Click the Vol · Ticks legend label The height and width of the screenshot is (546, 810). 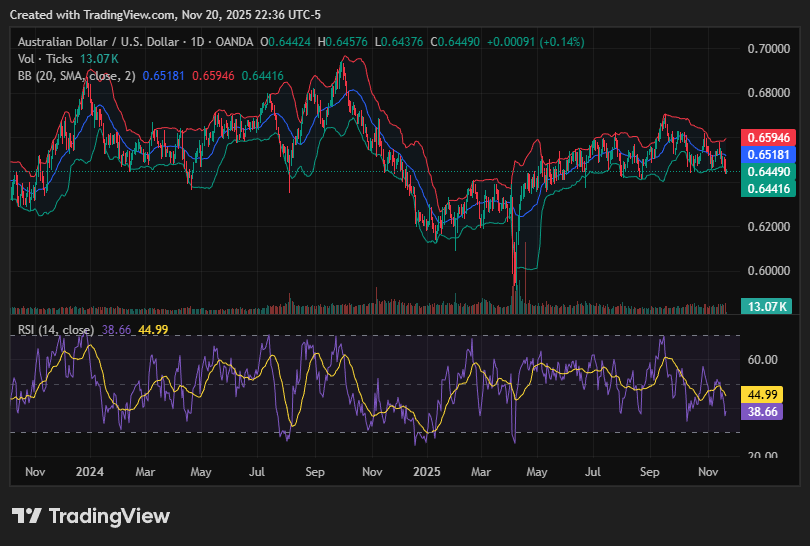[x=45, y=59]
